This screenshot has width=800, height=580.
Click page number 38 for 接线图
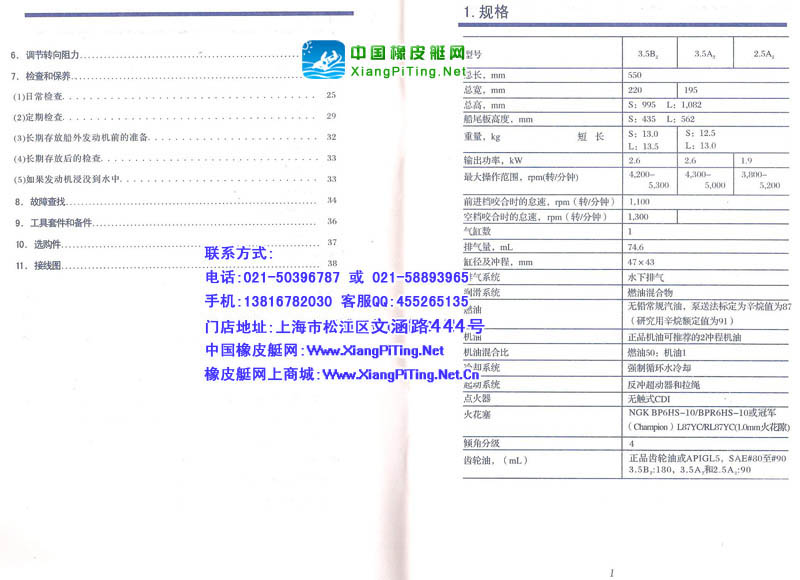tap(332, 263)
